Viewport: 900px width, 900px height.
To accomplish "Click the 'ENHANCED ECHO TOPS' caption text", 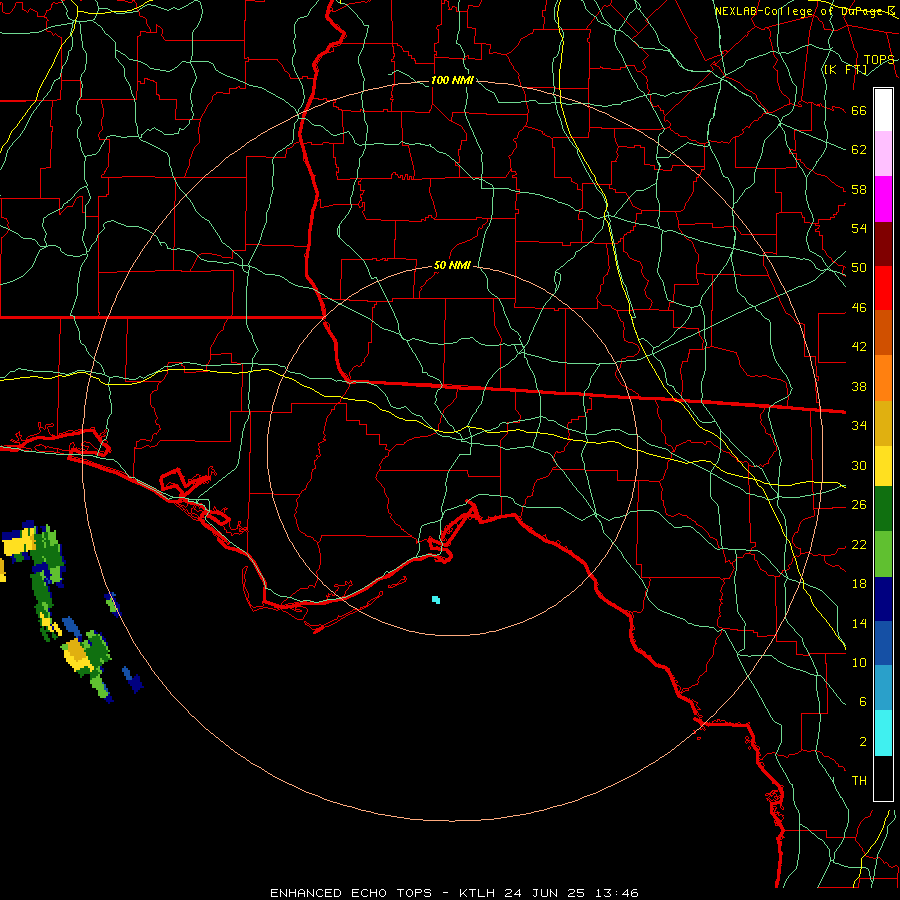I will [x=350, y=893].
